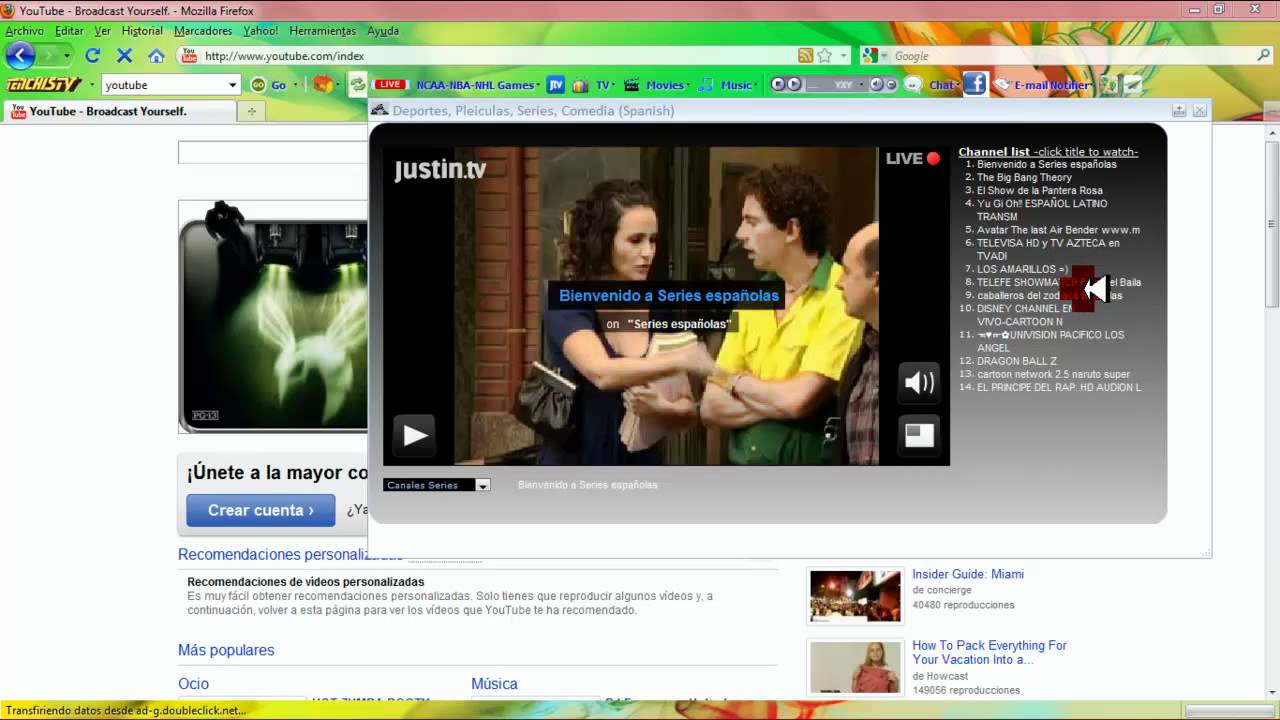Click the volume speaker in video player
This screenshot has height=720, width=1280.
919,382
